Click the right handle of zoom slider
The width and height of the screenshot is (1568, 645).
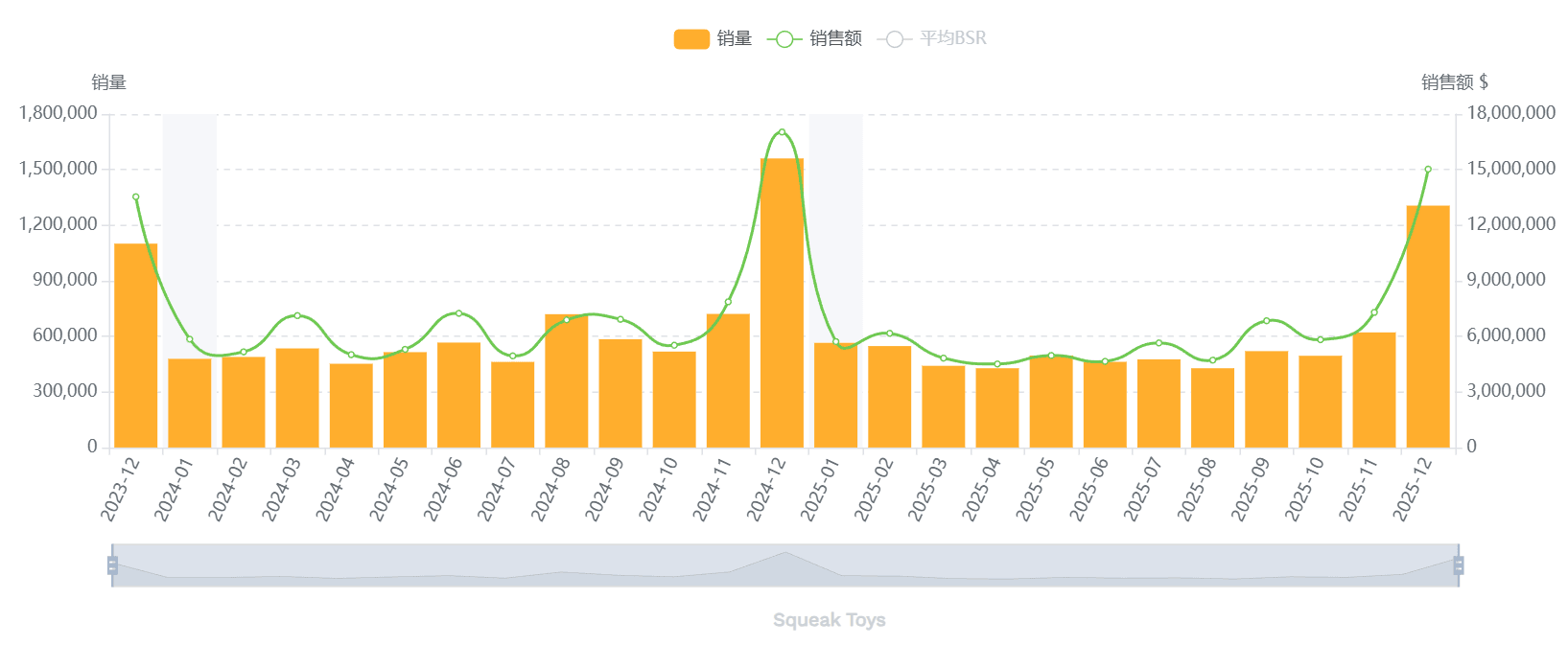(1459, 565)
